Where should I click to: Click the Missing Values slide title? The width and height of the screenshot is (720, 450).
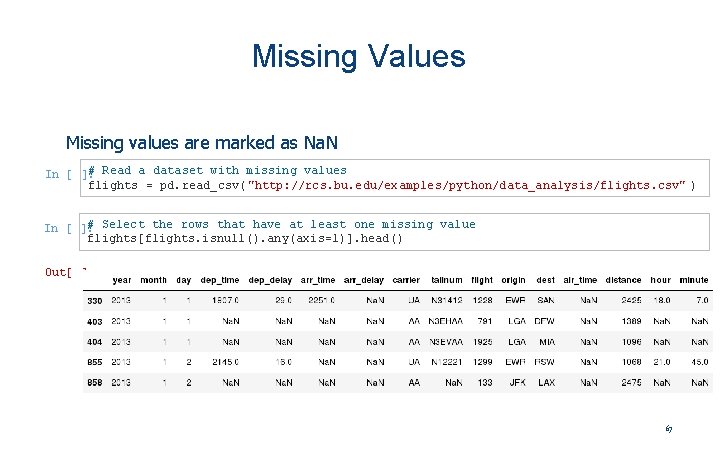click(359, 56)
